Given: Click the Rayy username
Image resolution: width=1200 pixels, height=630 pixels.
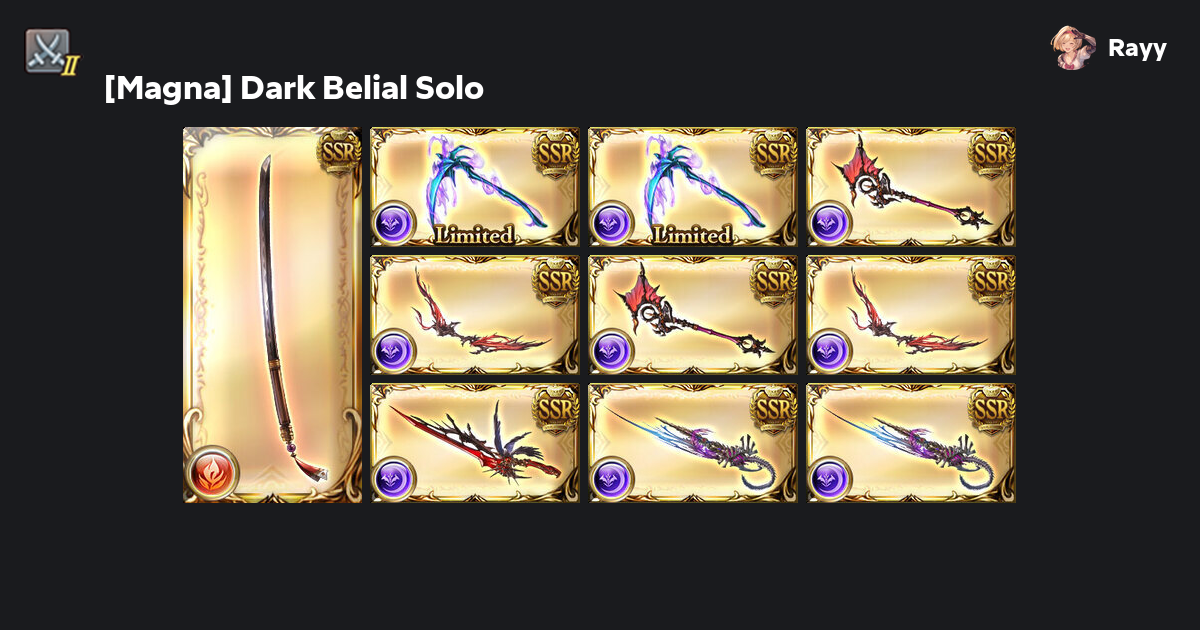Looking at the screenshot, I should (x=1137, y=48).
